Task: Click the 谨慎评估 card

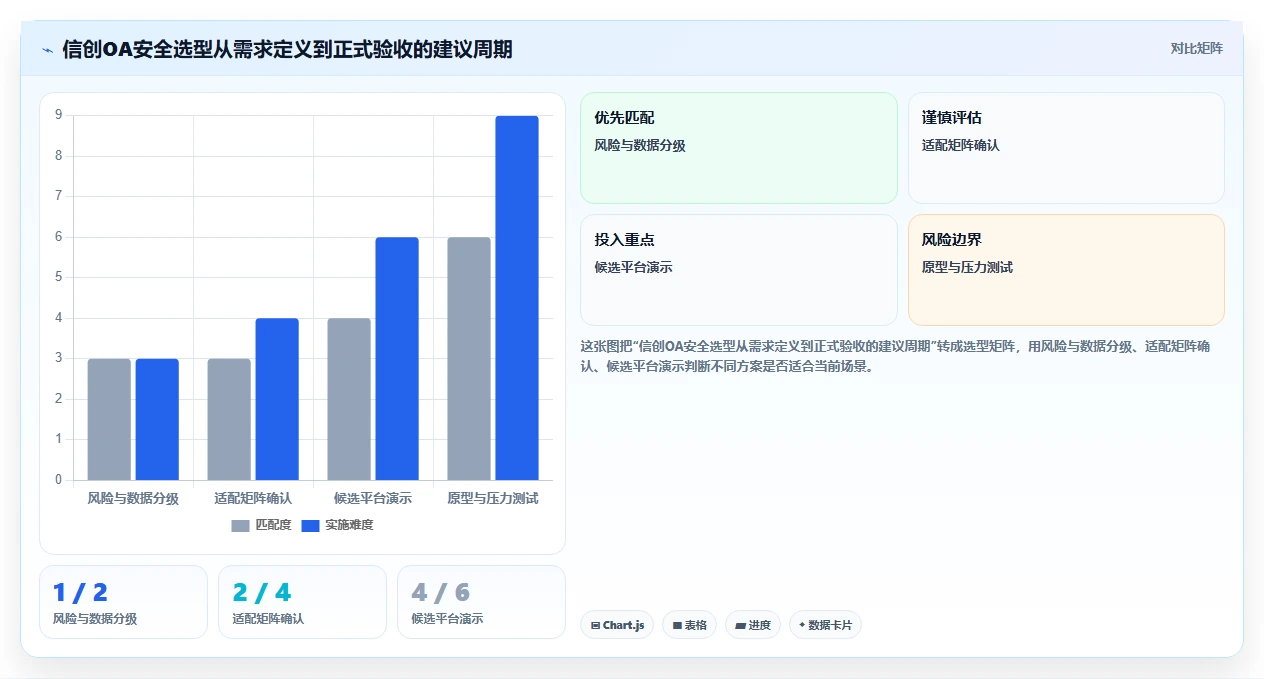Action: (x=1066, y=148)
